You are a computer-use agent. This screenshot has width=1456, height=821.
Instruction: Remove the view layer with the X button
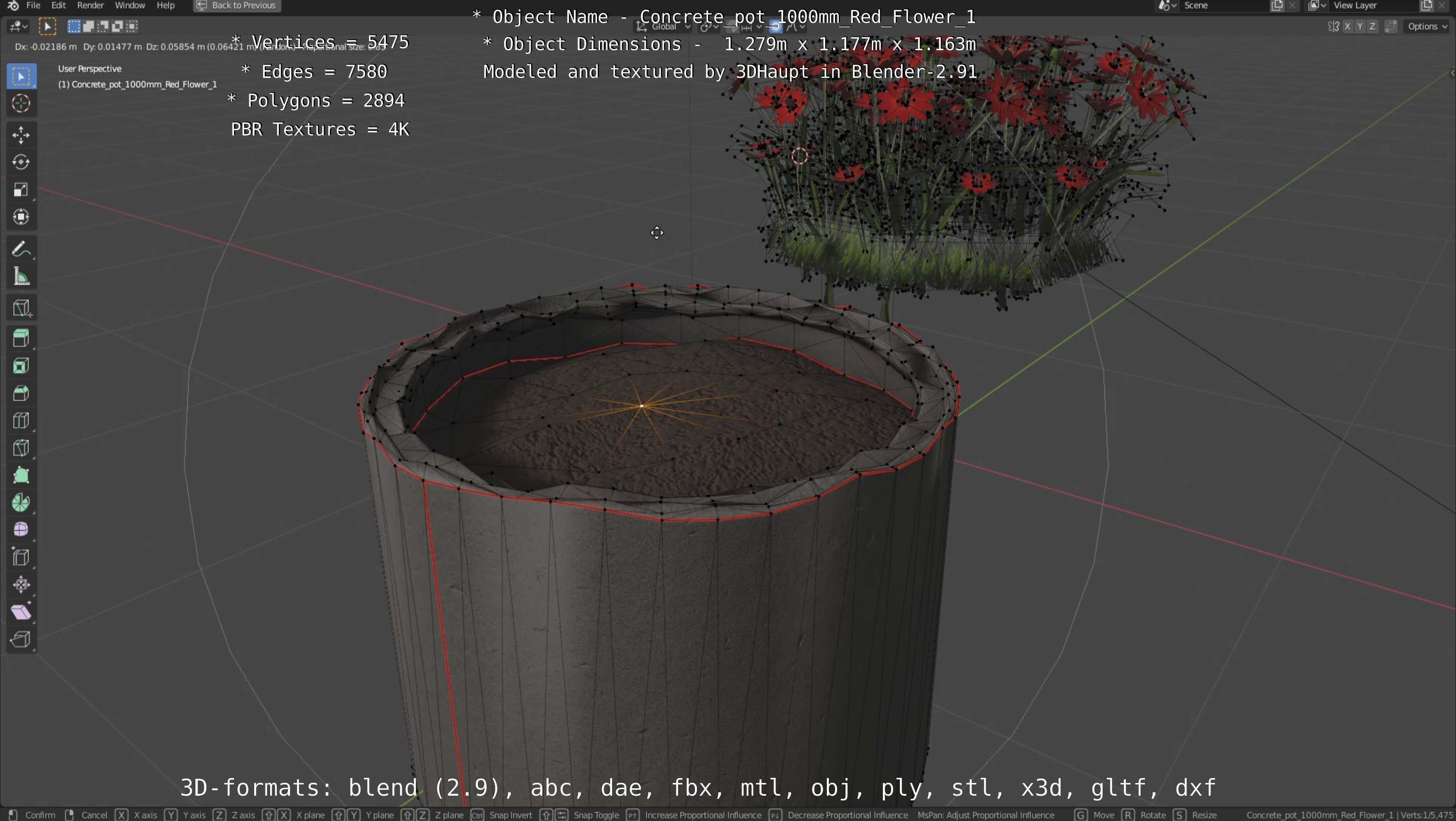coord(1442,6)
